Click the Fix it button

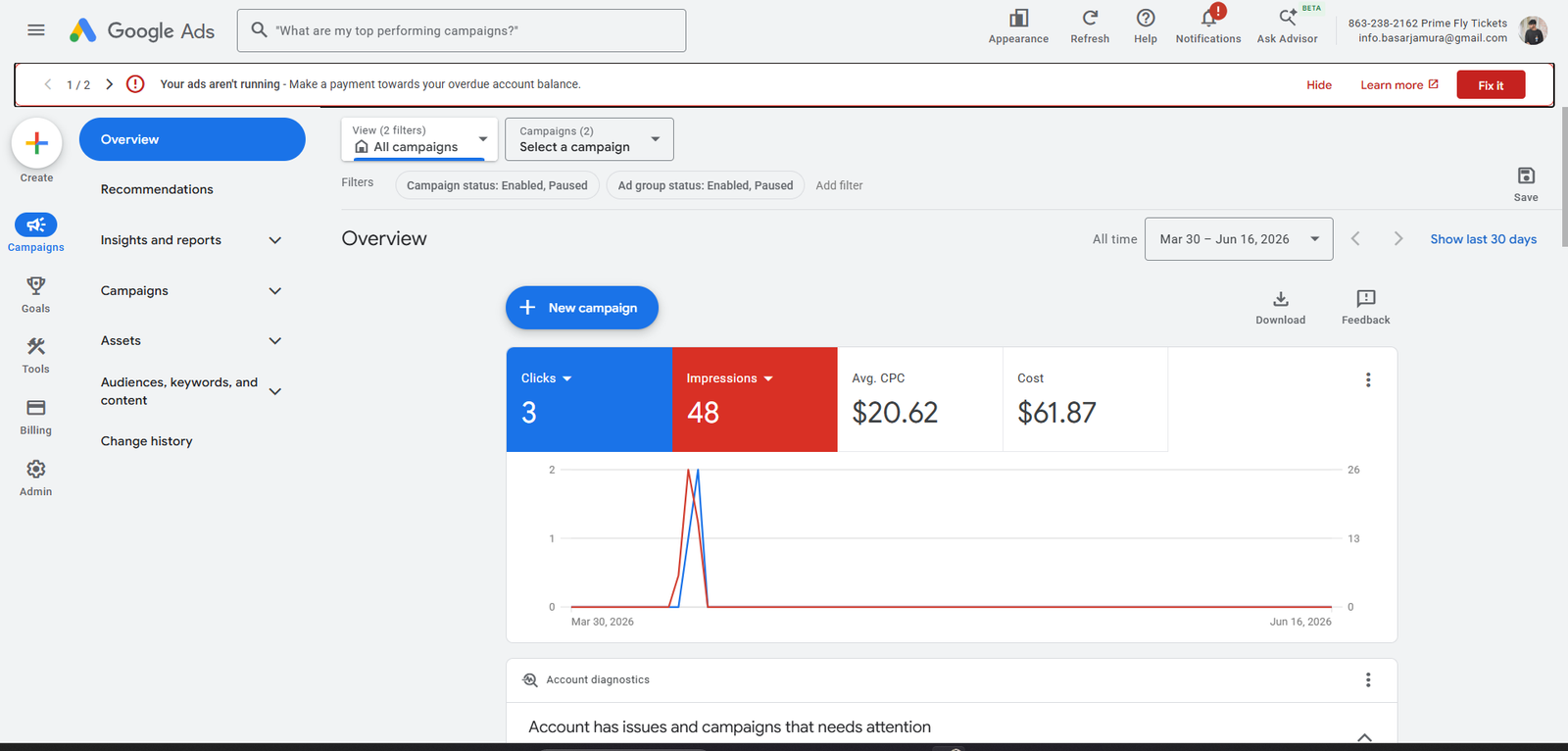(x=1491, y=85)
